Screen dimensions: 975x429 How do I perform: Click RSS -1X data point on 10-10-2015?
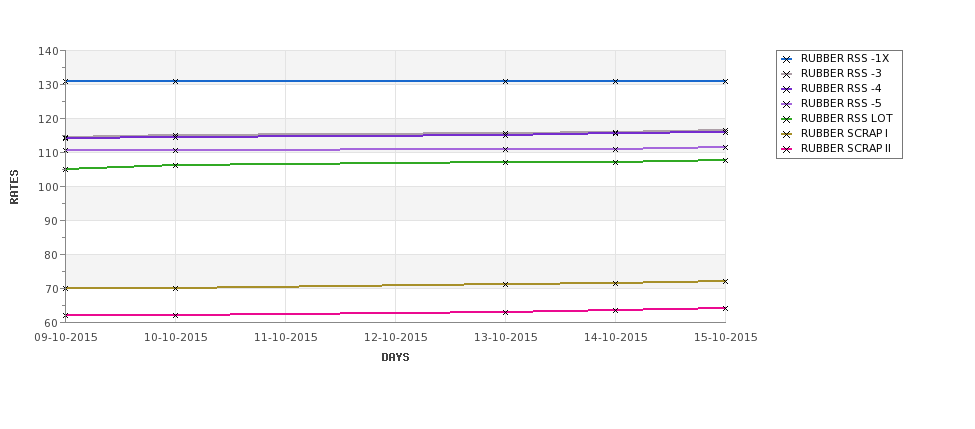pos(175,81)
